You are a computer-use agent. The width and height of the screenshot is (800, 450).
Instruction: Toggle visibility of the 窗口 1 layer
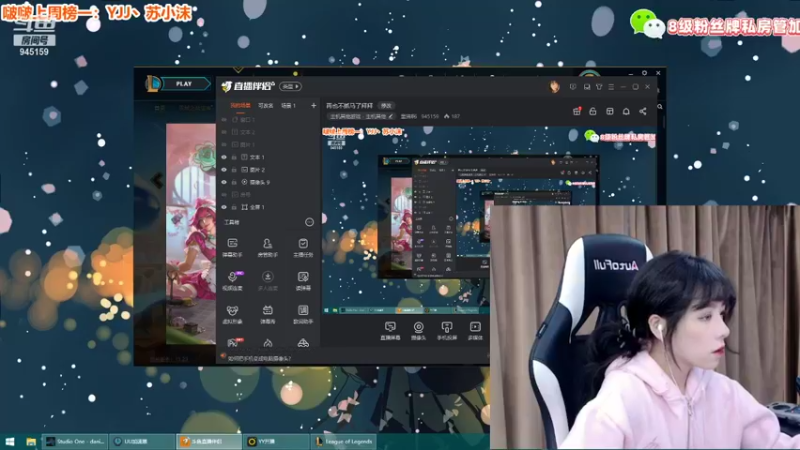pyautogui.click(x=224, y=119)
